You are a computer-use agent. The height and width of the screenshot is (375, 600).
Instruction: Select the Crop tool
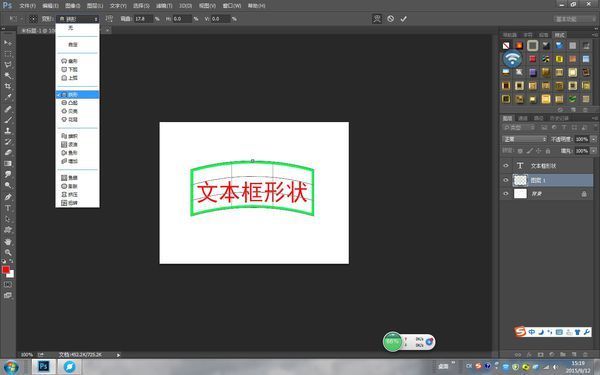click(x=8, y=86)
